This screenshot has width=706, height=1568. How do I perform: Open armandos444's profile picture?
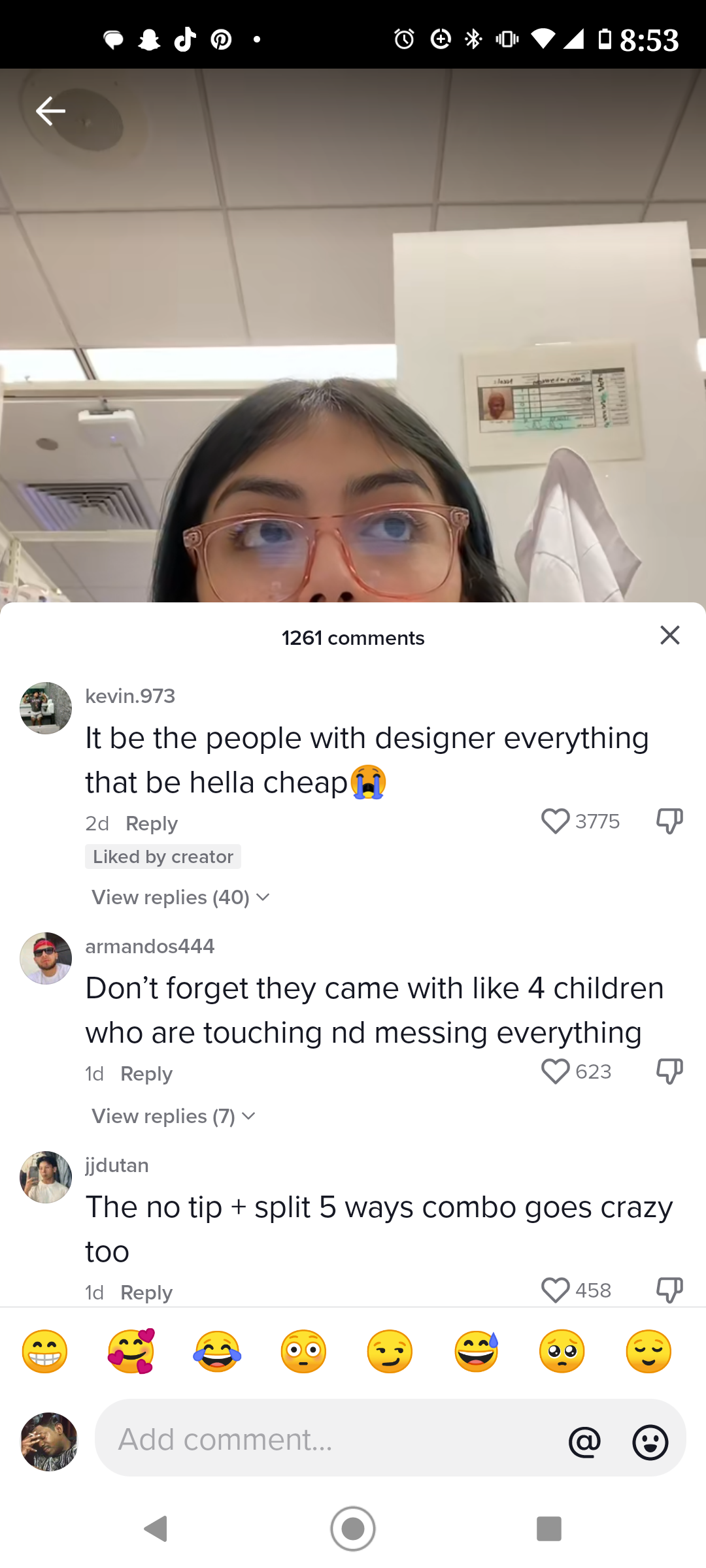pos(46,958)
